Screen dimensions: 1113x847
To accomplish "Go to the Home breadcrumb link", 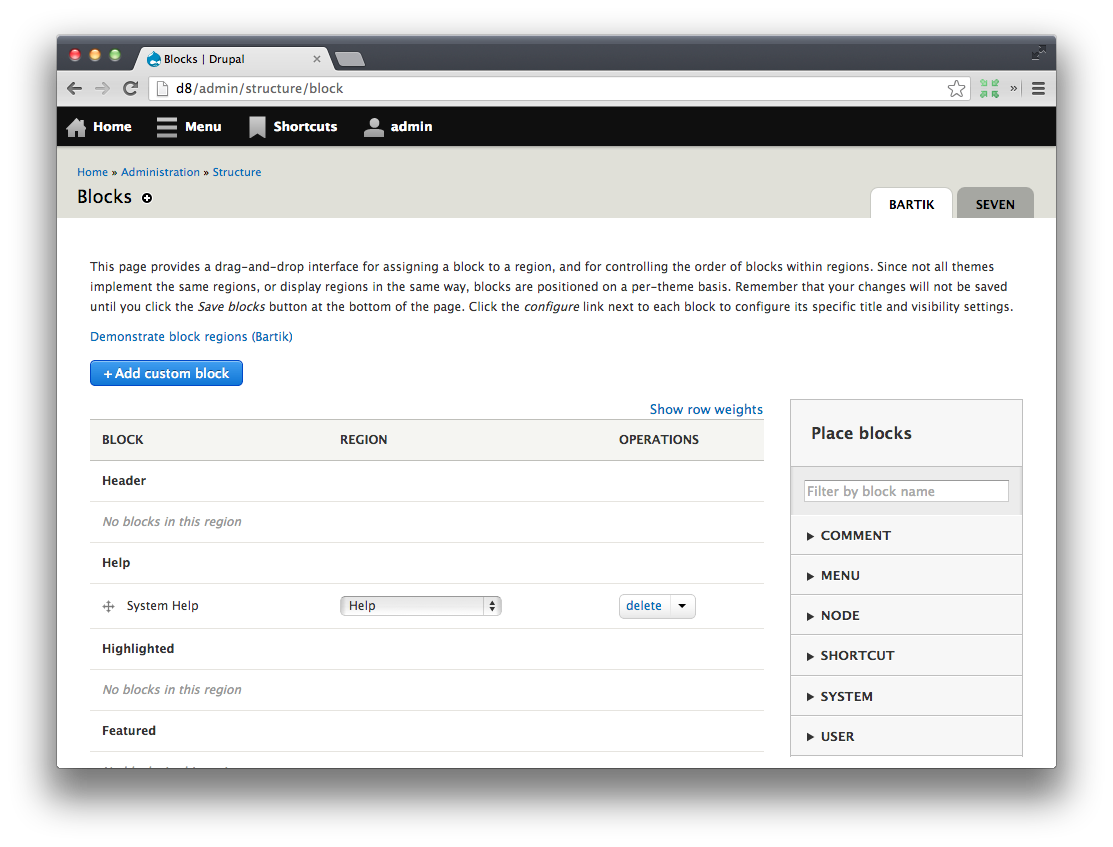I will pos(92,172).
